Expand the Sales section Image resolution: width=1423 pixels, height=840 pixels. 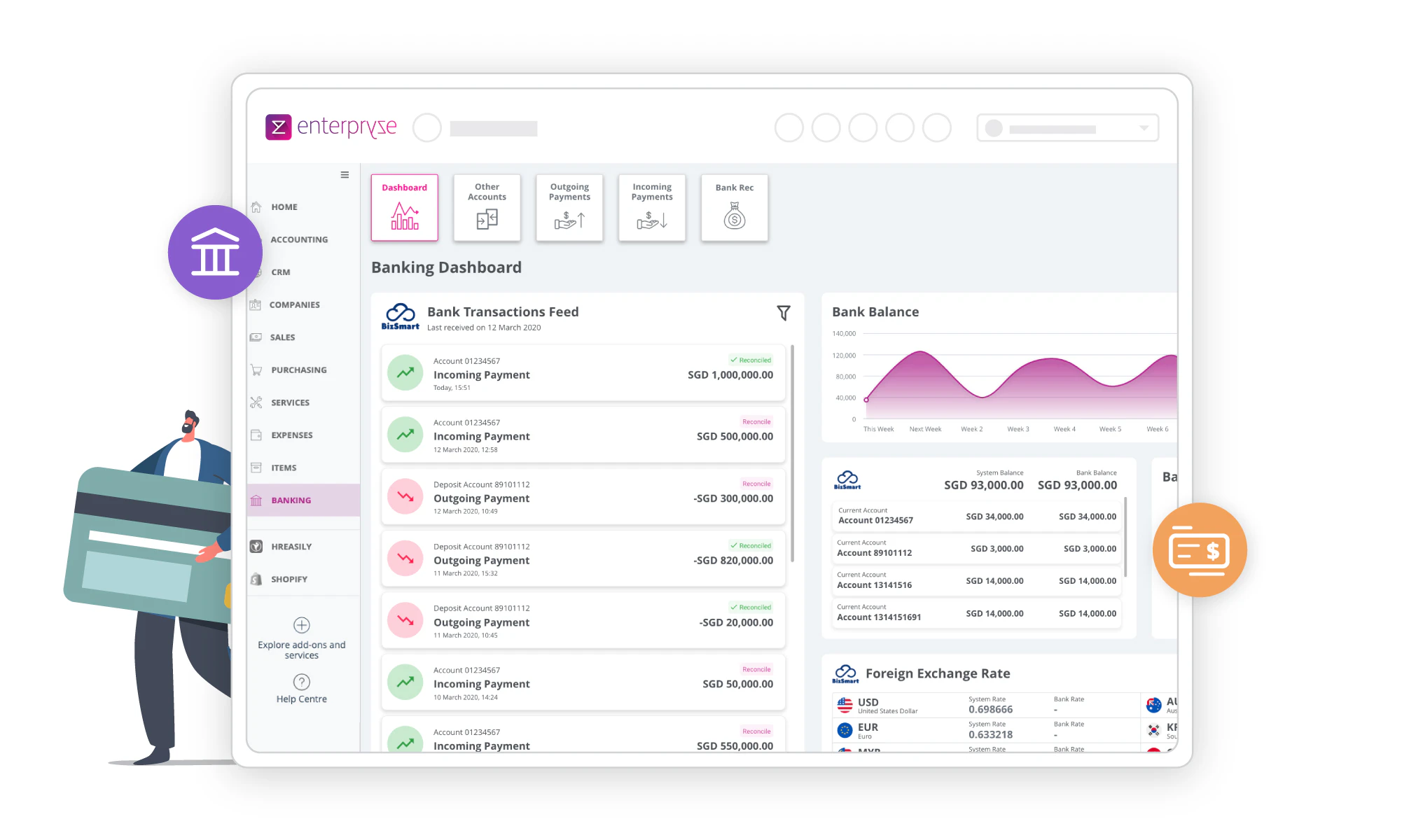[x=282, y=337]
